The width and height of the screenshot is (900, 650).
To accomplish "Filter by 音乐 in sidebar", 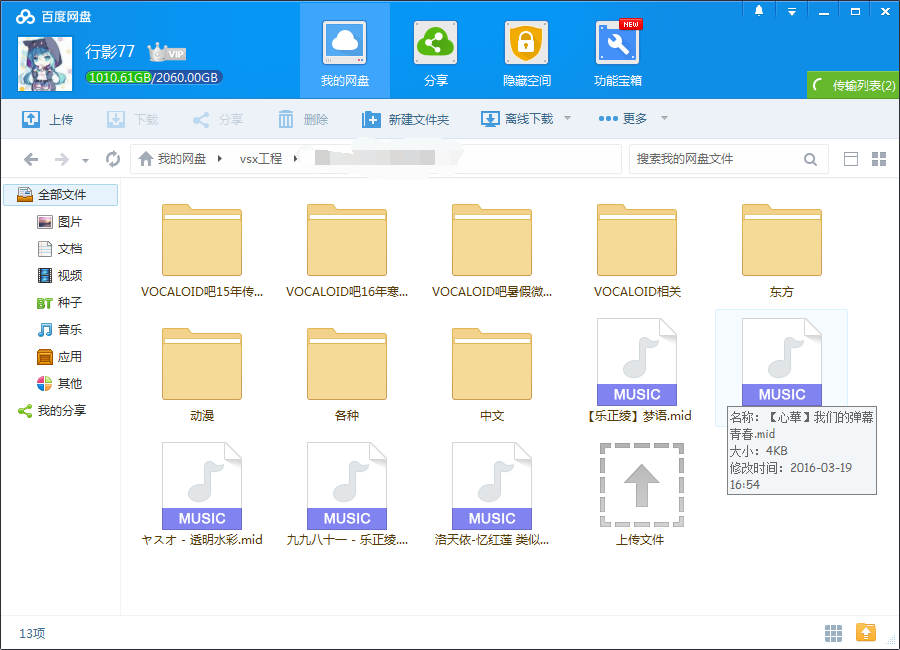I will (x=60, y=330).
